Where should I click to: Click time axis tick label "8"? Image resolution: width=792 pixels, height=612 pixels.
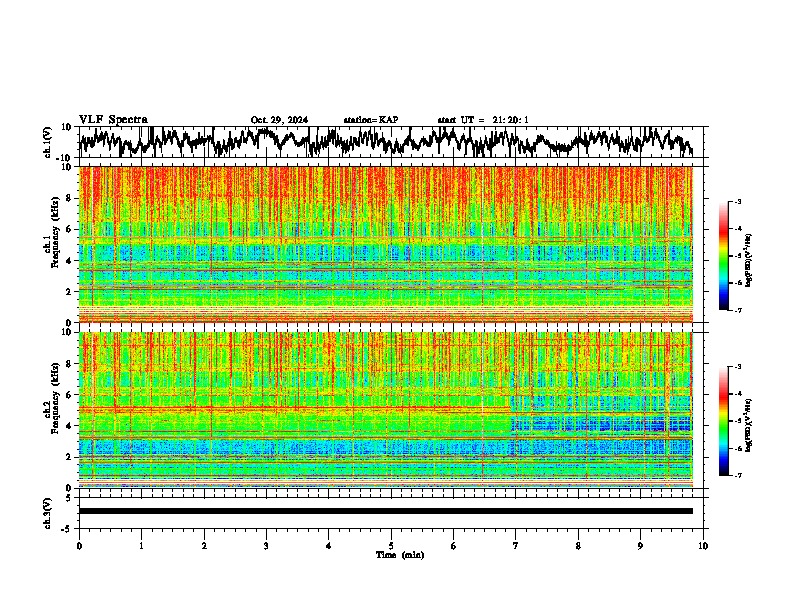578,546
